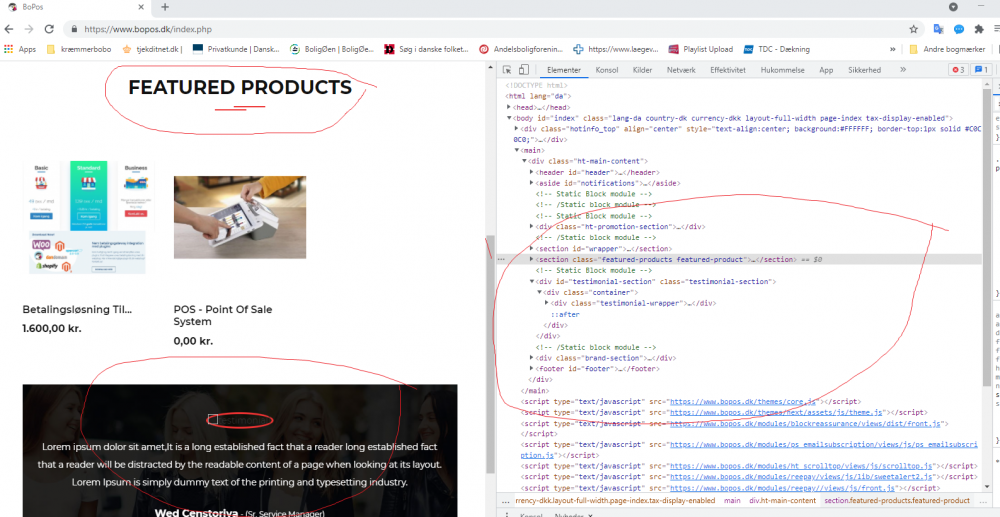Click the padlock site info icon
The height and width of the screenshot is (517, 1000).
pyautogui.click(x=75, y=29)
